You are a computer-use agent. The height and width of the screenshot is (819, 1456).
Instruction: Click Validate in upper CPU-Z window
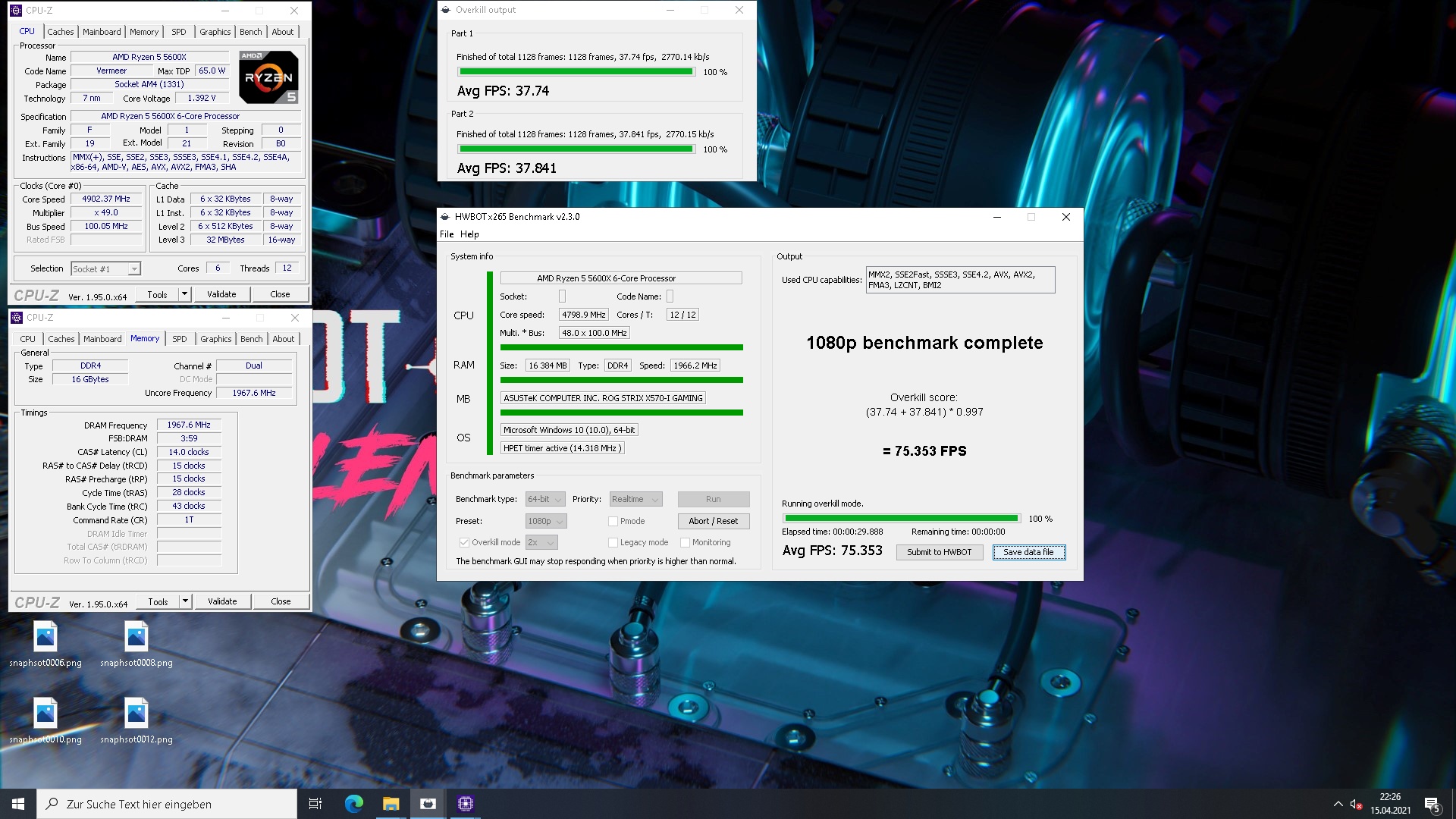pos(221,294)
